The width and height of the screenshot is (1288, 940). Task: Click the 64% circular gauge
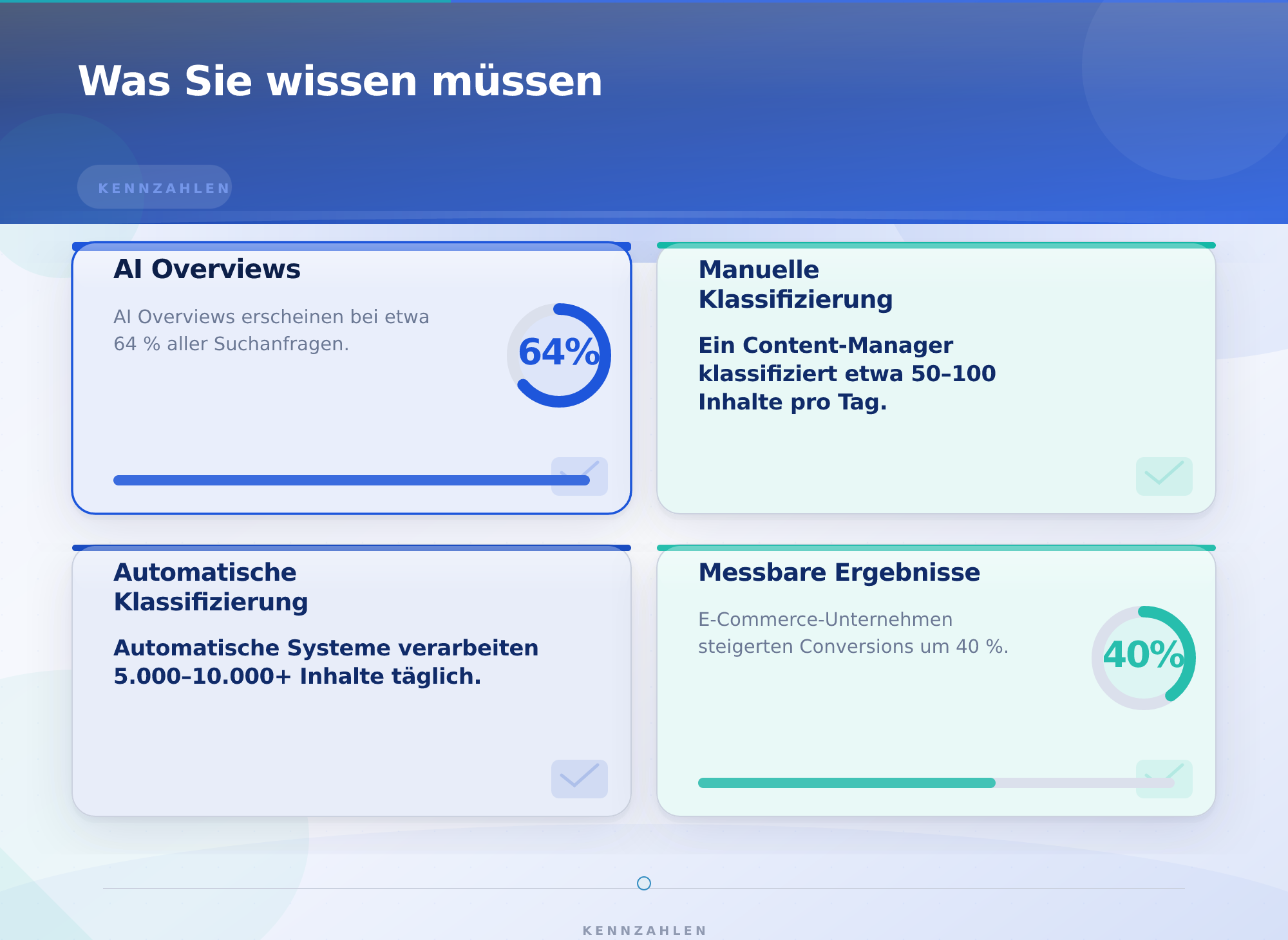pyautogui.click(x=559, y=355)
